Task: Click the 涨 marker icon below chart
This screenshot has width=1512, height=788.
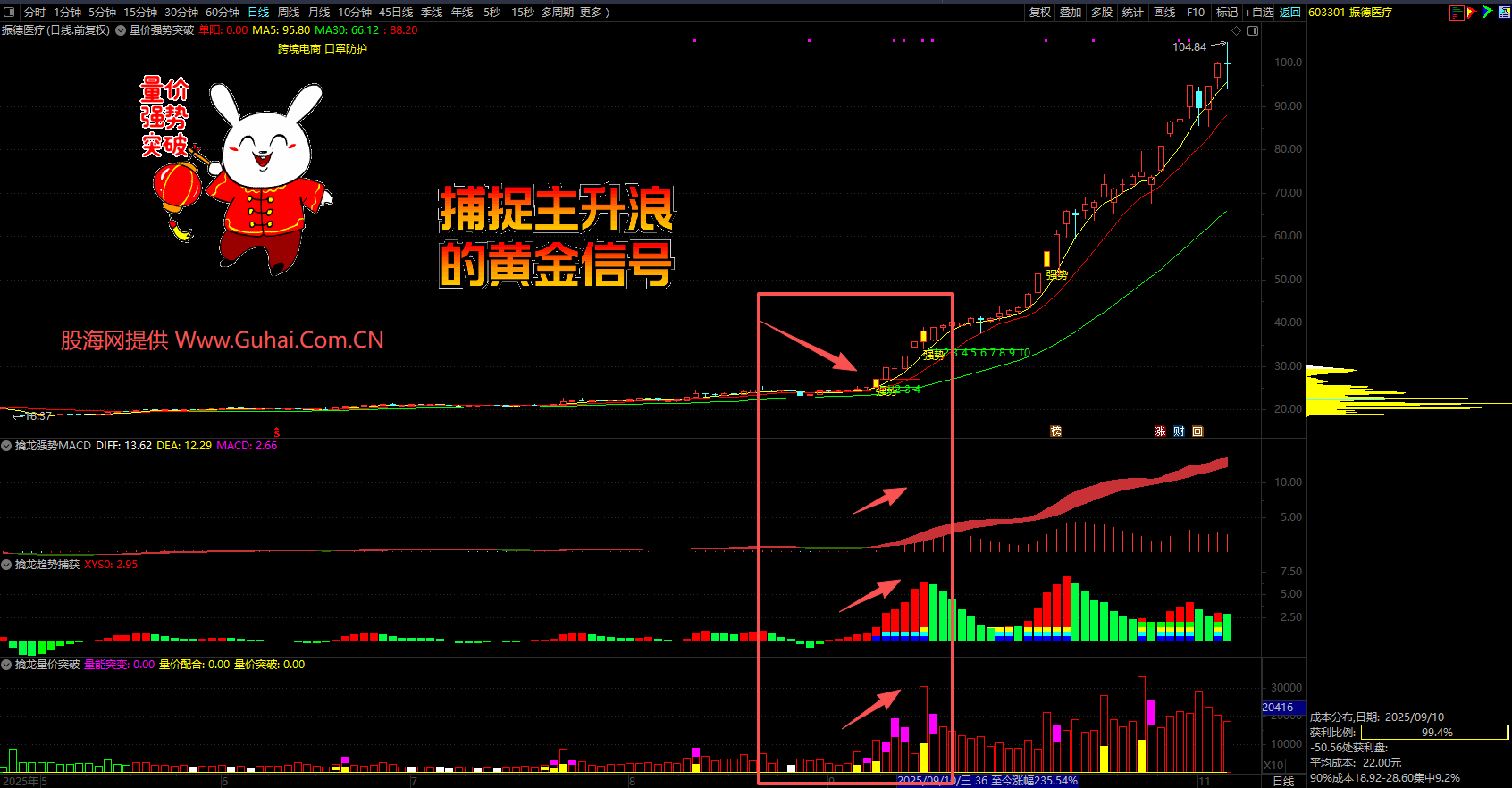Action: (1160, 432)
